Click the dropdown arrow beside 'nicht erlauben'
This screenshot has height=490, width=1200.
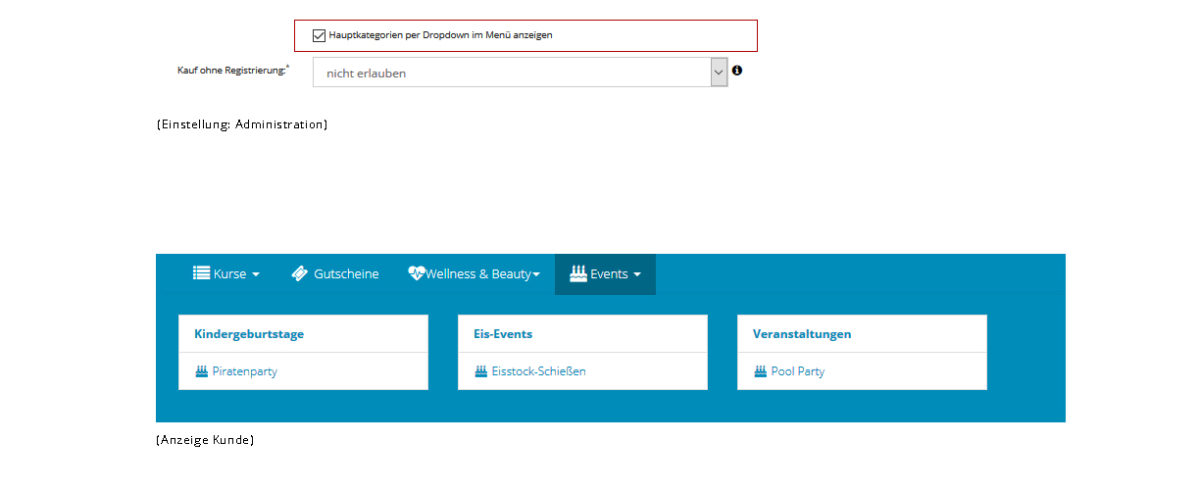719,72
